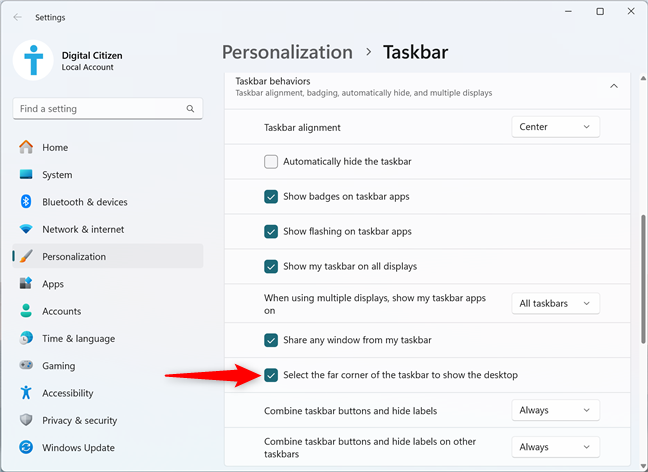Screen dimensions: 648x472
Task: Open Bluetooth & devices icon
Action: [26, 202]
